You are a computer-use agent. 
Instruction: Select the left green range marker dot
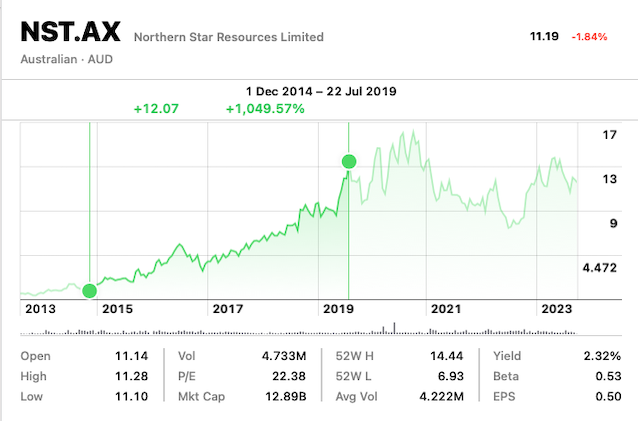(90, 291)
